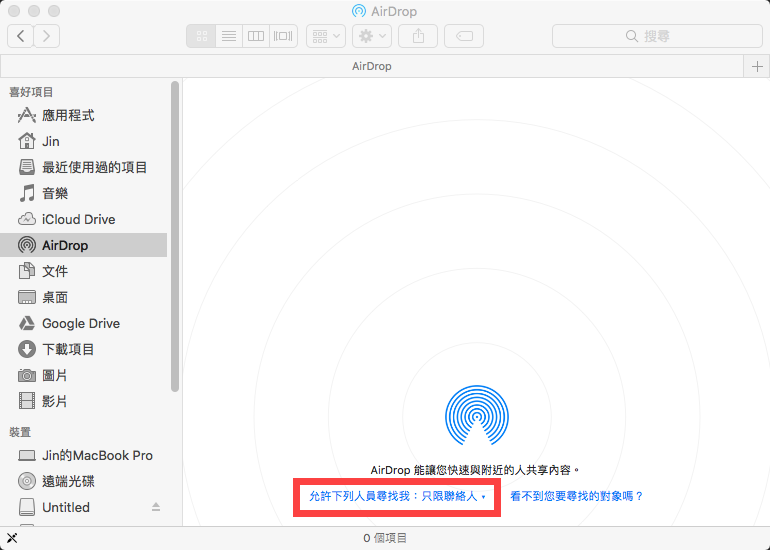
Task: Open 影片 in the sidebar
Action: tap(83, 401)
